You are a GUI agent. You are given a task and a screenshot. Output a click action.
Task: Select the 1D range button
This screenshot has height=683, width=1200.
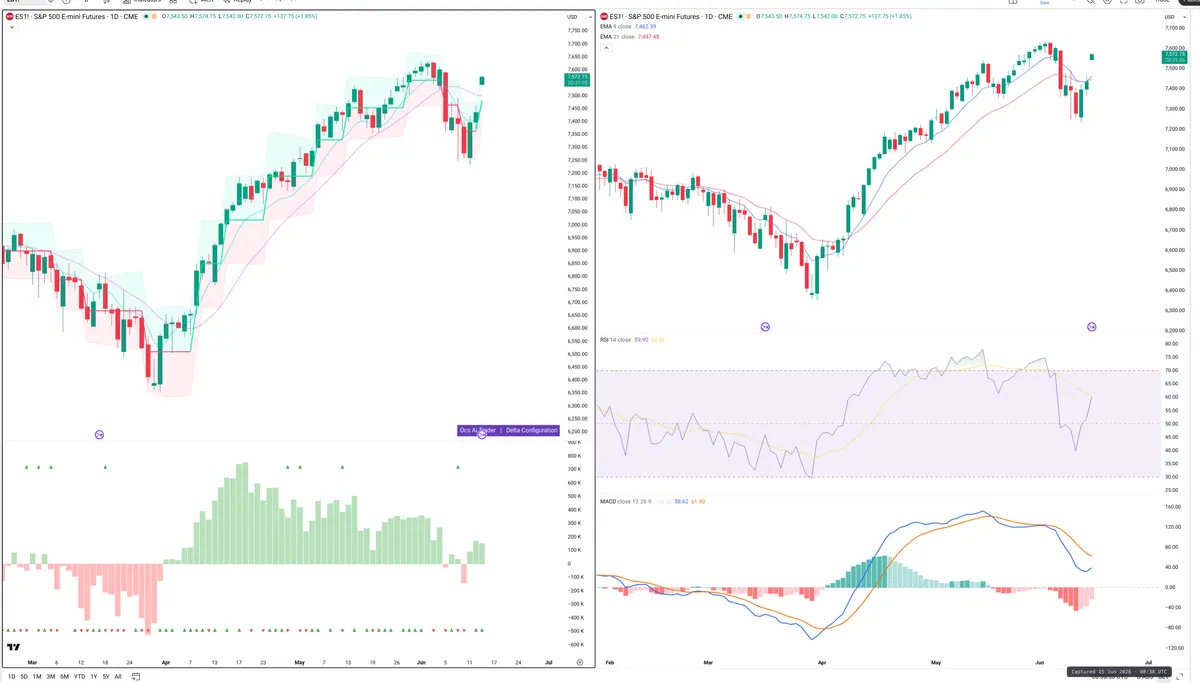[12, 676]
